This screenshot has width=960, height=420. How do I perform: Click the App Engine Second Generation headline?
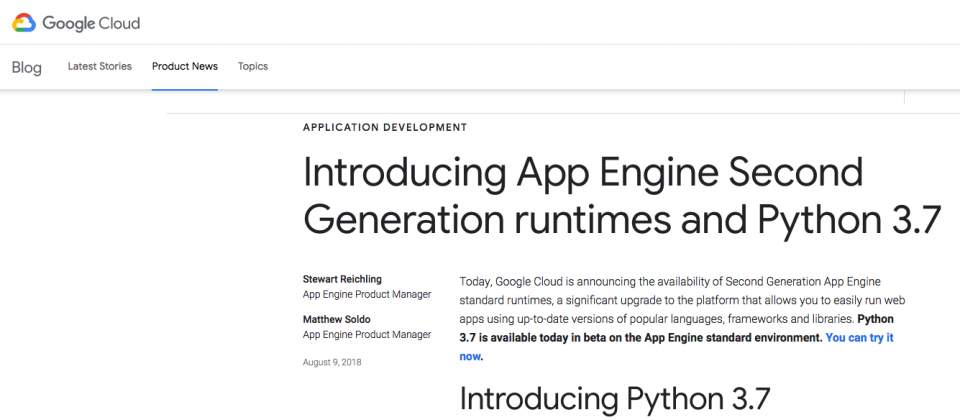(582, 173)
